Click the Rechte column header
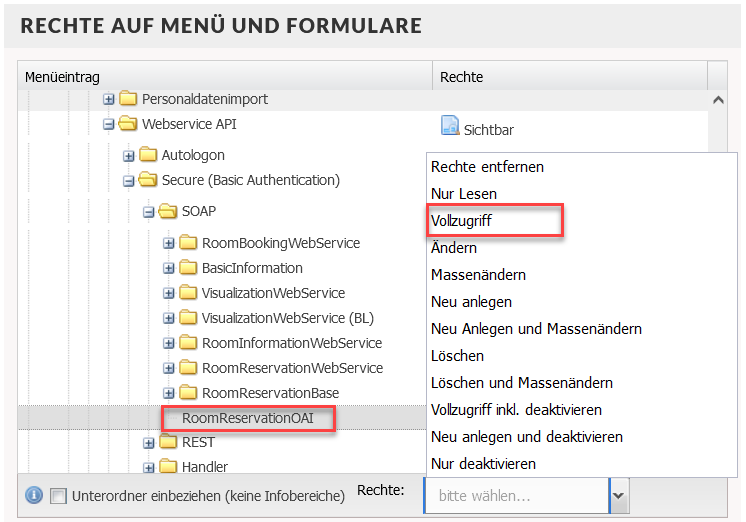 click(569, 77)
